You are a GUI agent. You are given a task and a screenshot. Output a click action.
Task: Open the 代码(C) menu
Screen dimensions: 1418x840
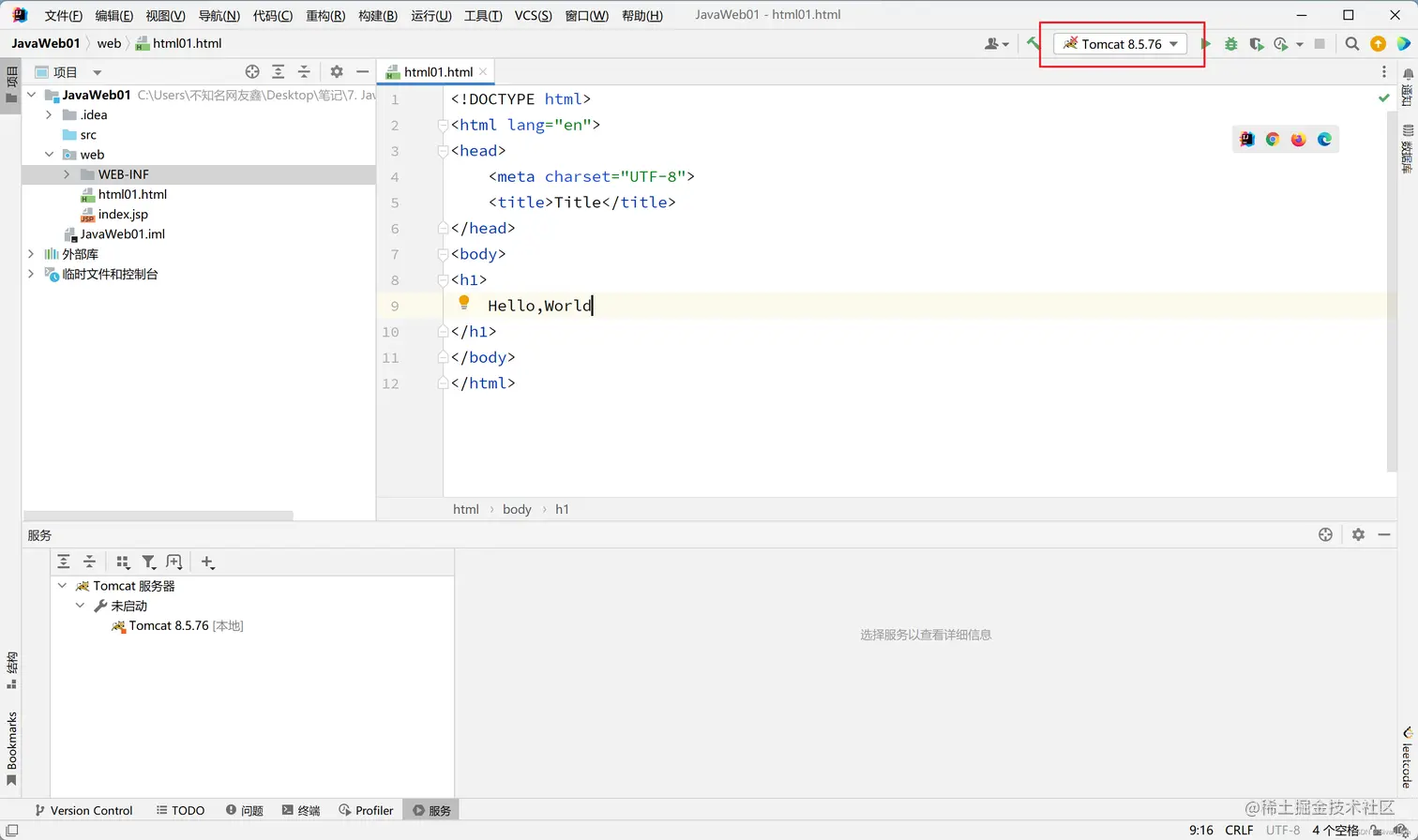click(x=273, y=15)
